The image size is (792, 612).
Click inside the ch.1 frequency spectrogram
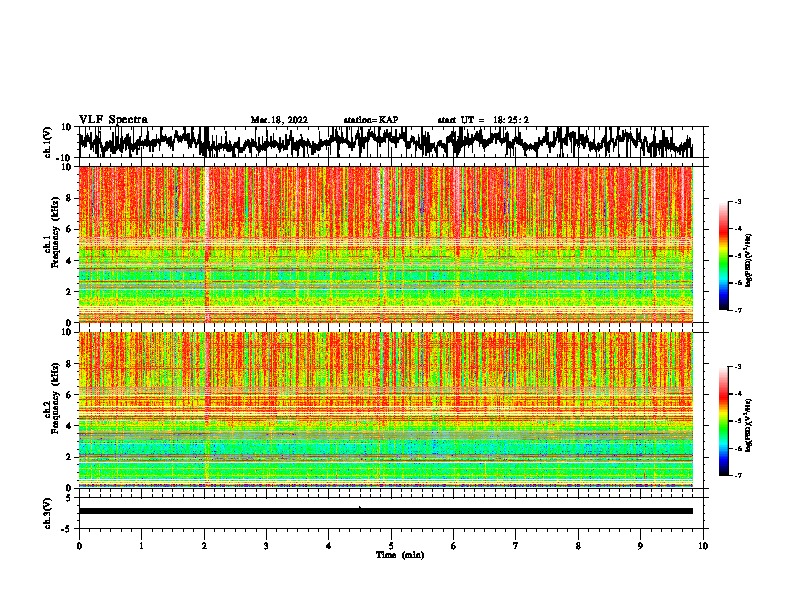point(385,244)
